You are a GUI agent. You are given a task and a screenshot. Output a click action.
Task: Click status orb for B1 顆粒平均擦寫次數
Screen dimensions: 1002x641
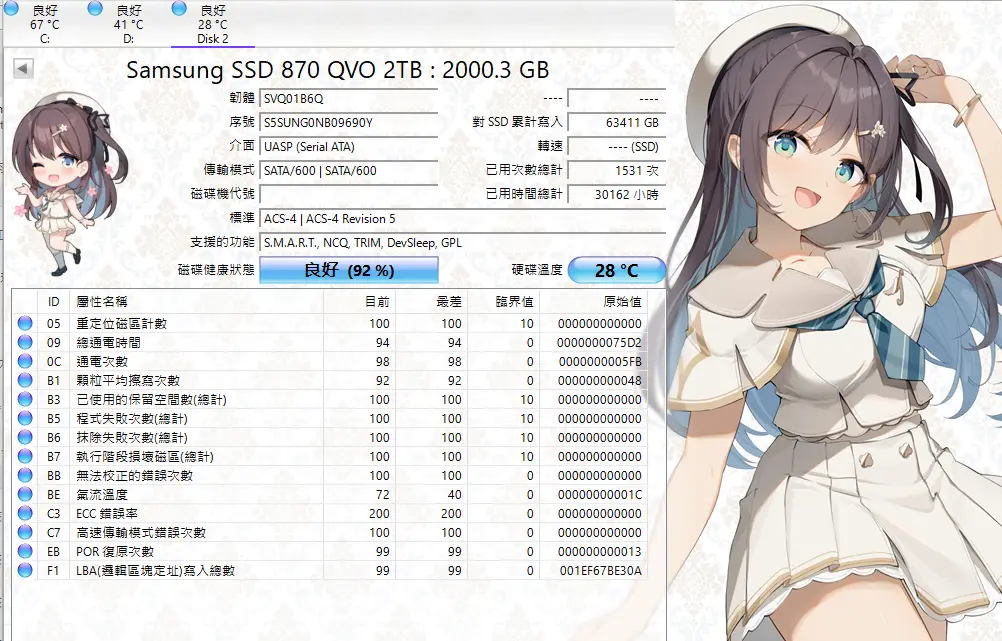pyautogui.click(x=25, y=381)
